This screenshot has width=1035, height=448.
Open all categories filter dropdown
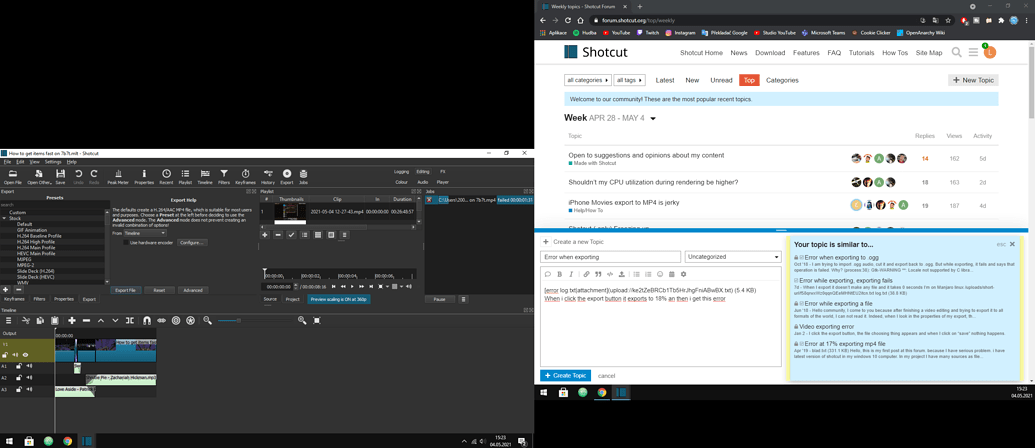[587, 80]
